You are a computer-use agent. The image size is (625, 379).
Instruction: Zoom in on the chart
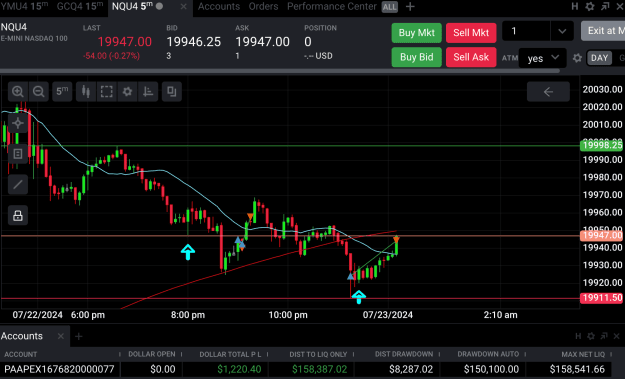point(18,92)
